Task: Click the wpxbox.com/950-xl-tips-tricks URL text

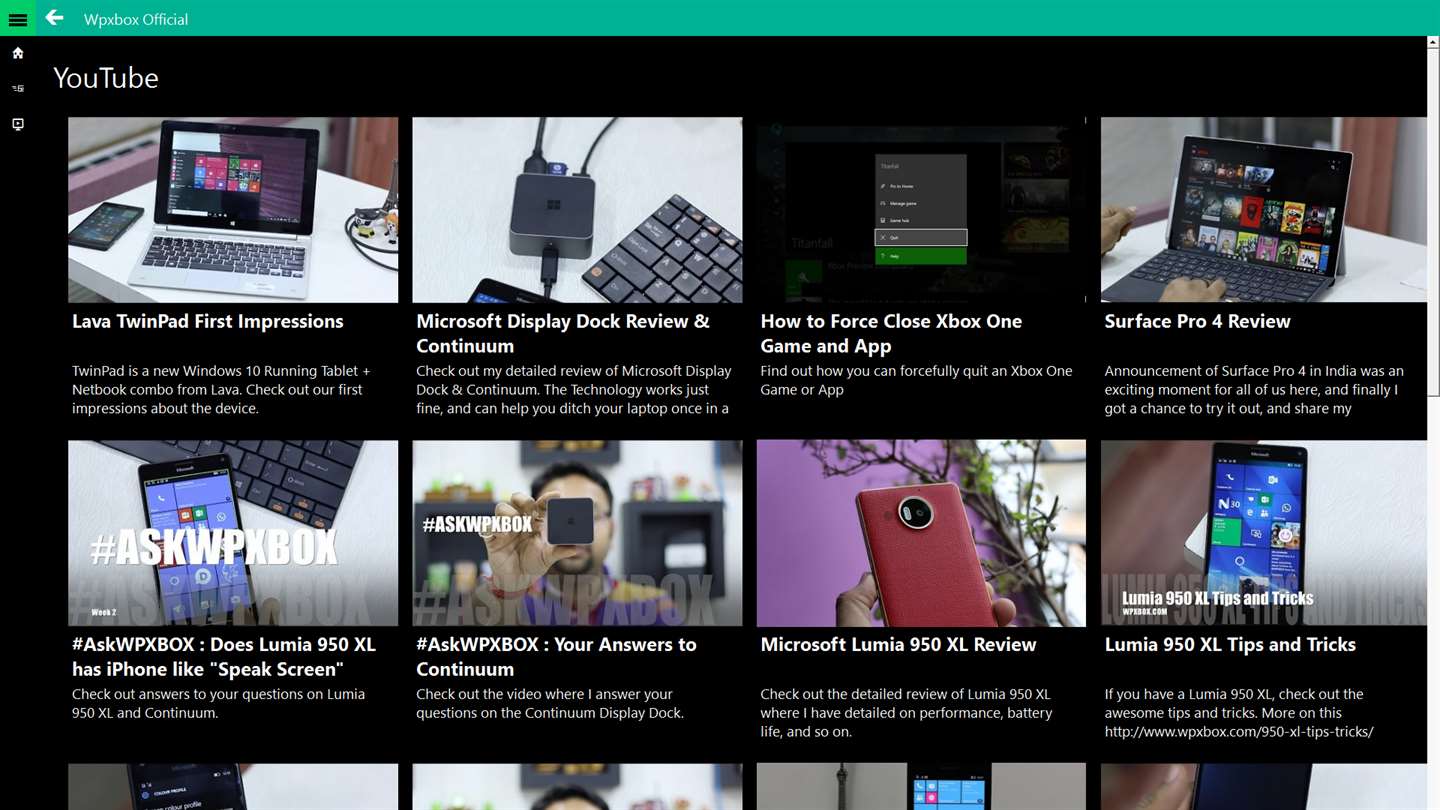Action: pyautogui.click(x=1239, y=731)
